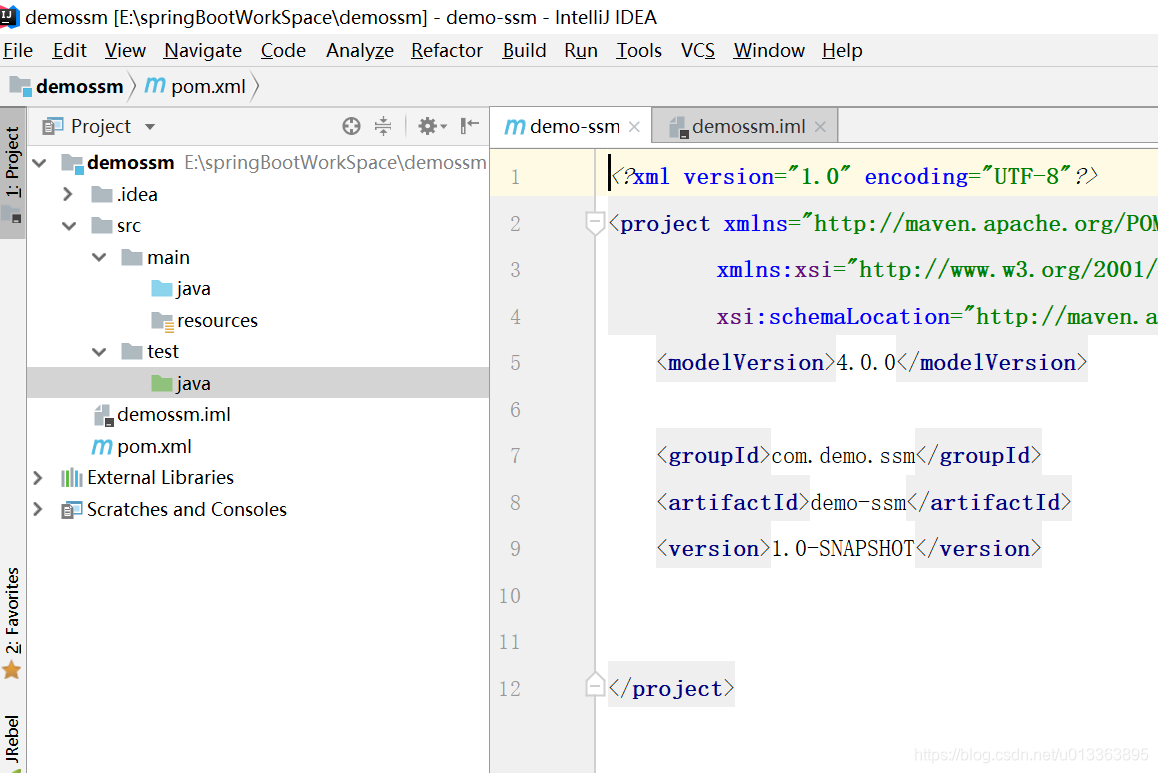Click the resources folder icon

(x=162, y=320)
